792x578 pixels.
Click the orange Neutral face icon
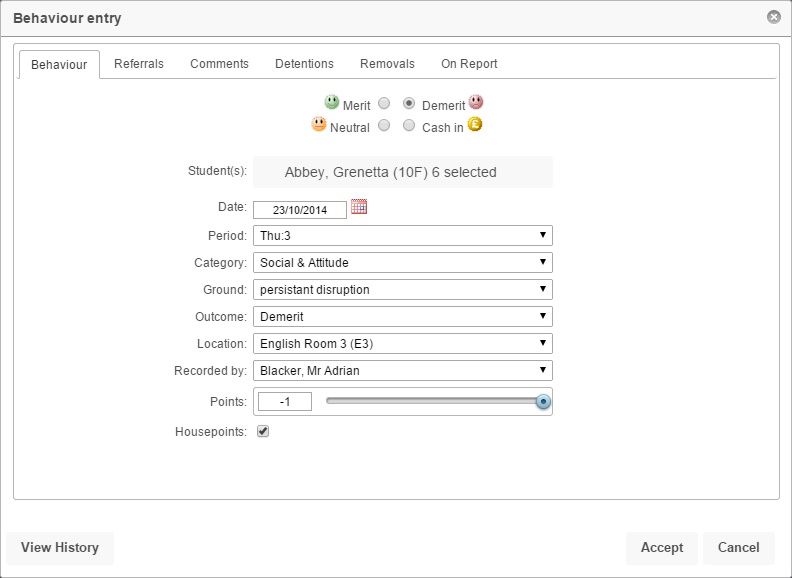click(x=319, y=125)
